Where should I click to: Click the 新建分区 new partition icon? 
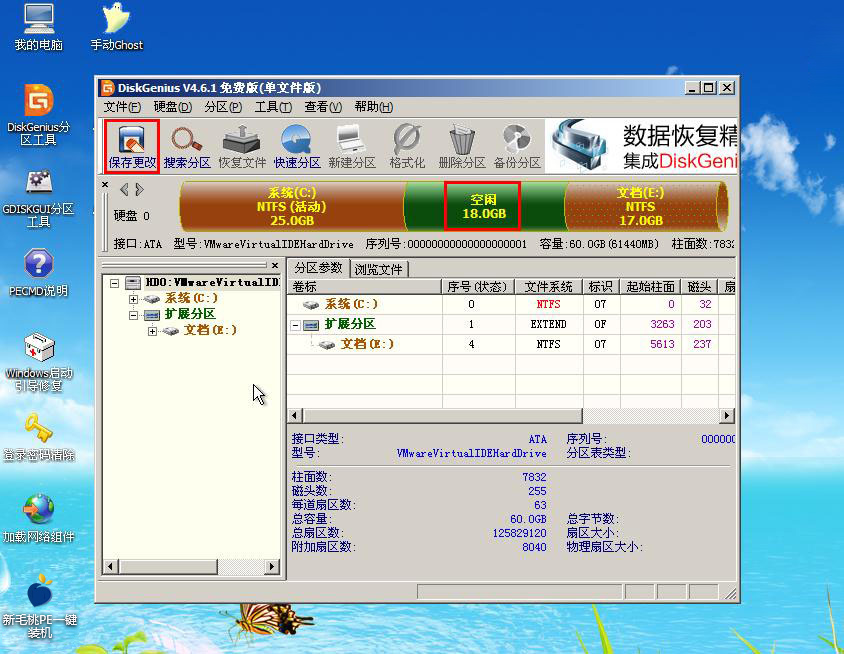351,146
